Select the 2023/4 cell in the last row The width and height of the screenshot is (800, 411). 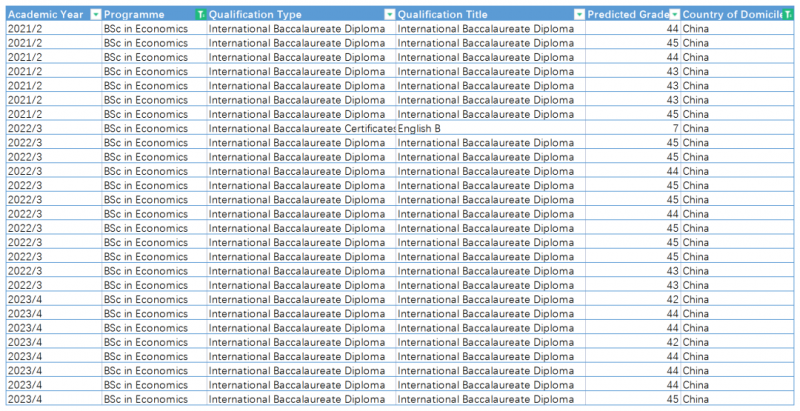tap(54, 399)
